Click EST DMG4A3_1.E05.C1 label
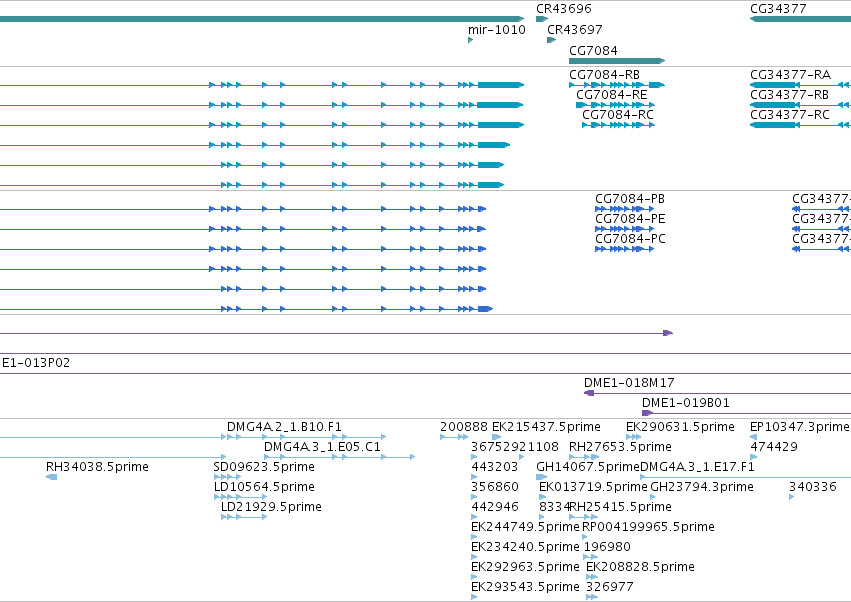Screen dimensions: 851x602 322,447
